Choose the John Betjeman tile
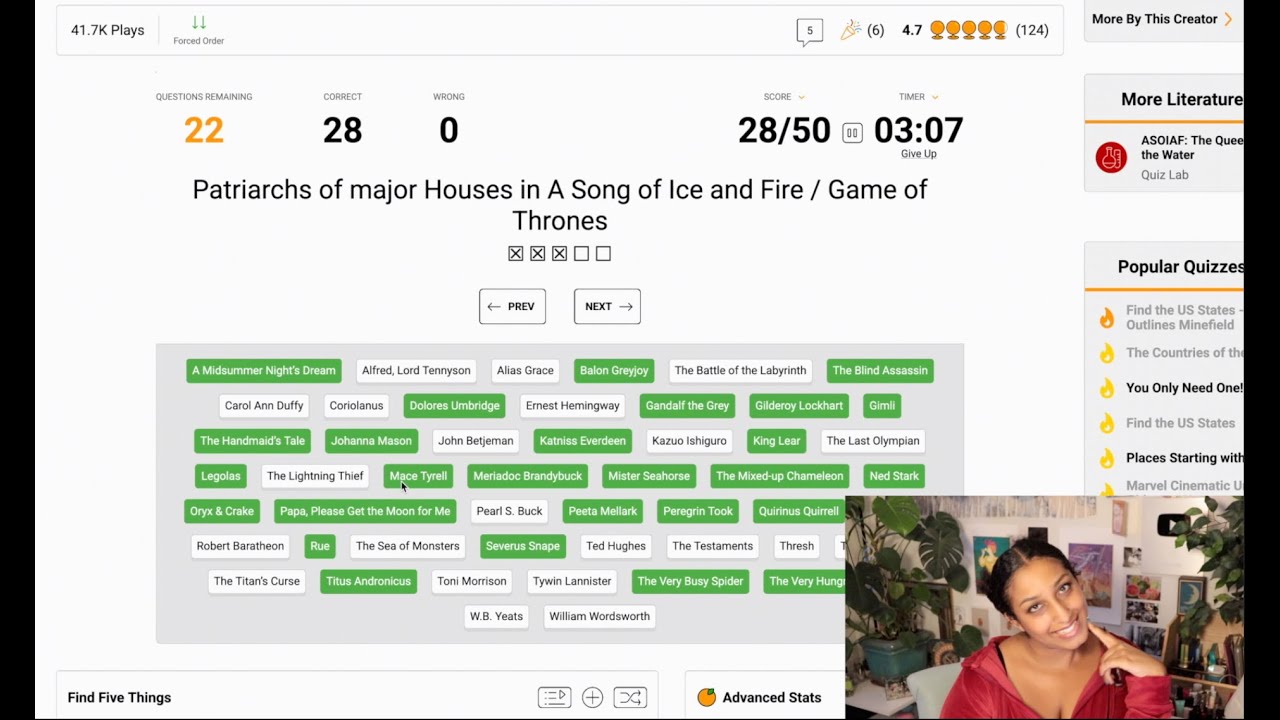 (476, 440)
